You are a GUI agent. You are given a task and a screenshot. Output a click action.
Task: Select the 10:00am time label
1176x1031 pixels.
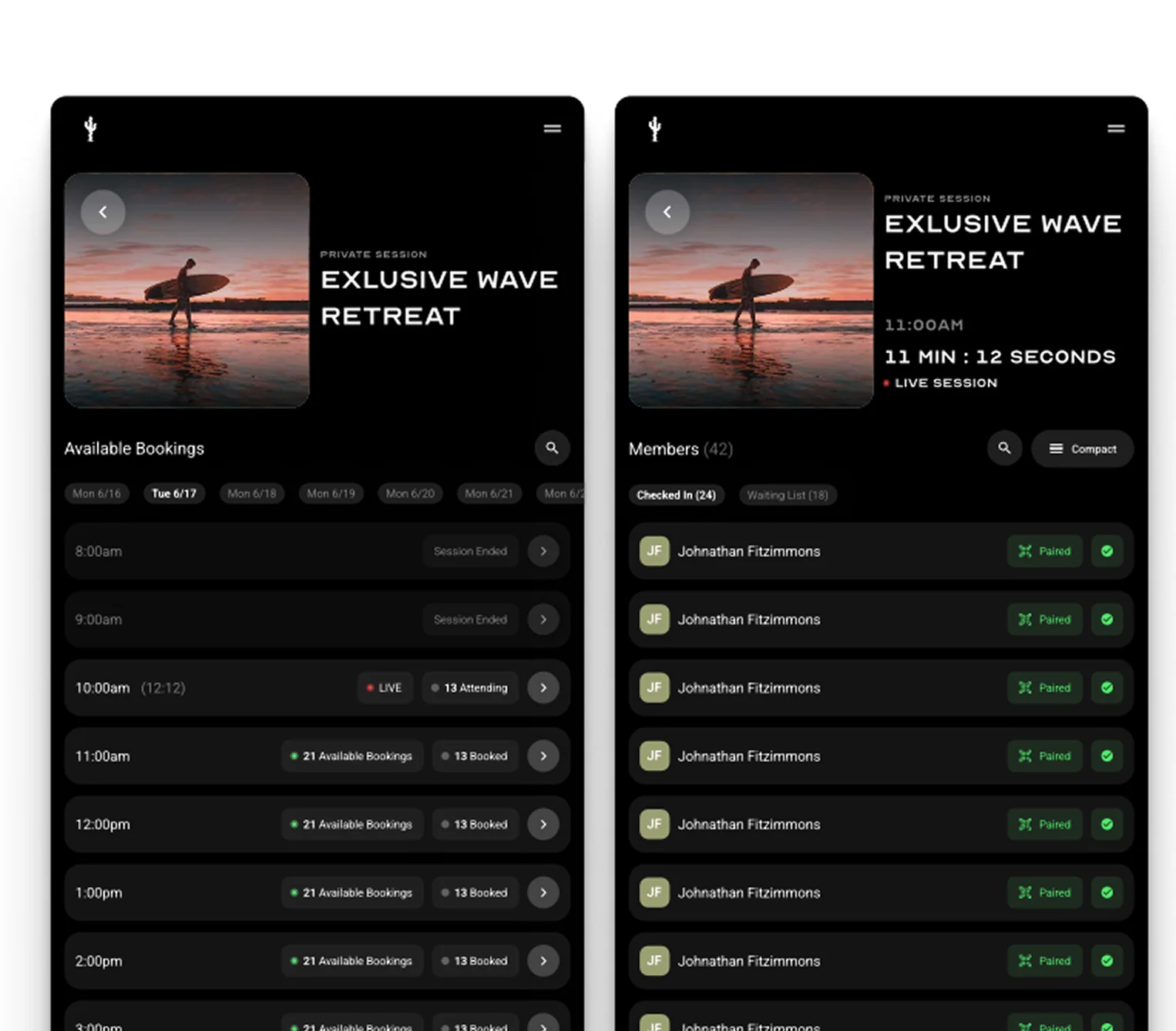(x=102, y=687)
